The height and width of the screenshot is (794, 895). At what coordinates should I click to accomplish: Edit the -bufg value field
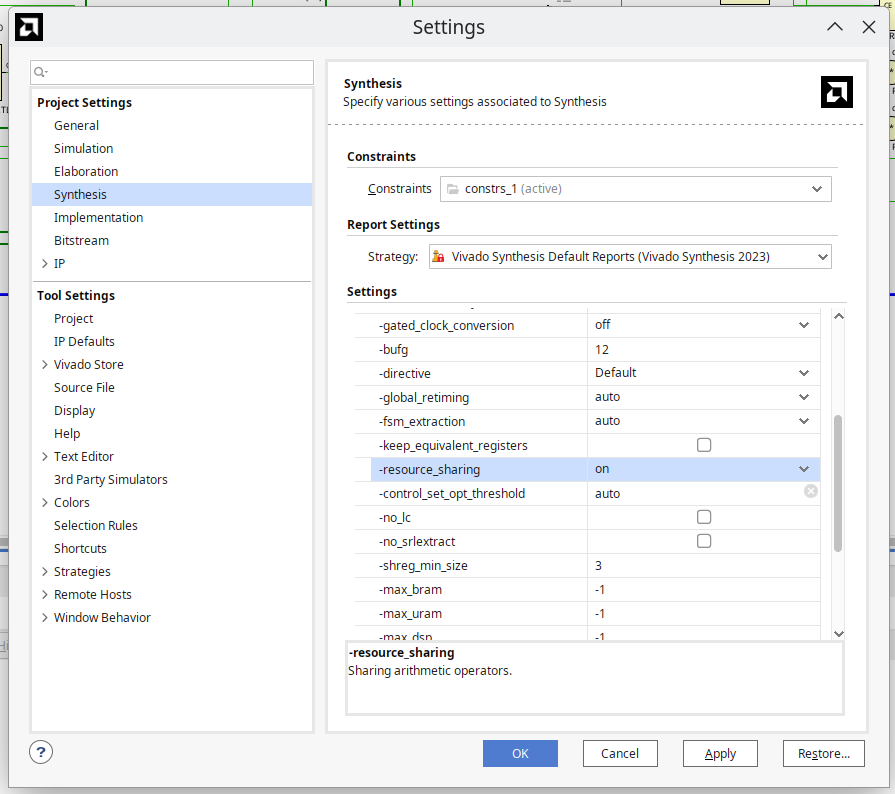(704, 349)
